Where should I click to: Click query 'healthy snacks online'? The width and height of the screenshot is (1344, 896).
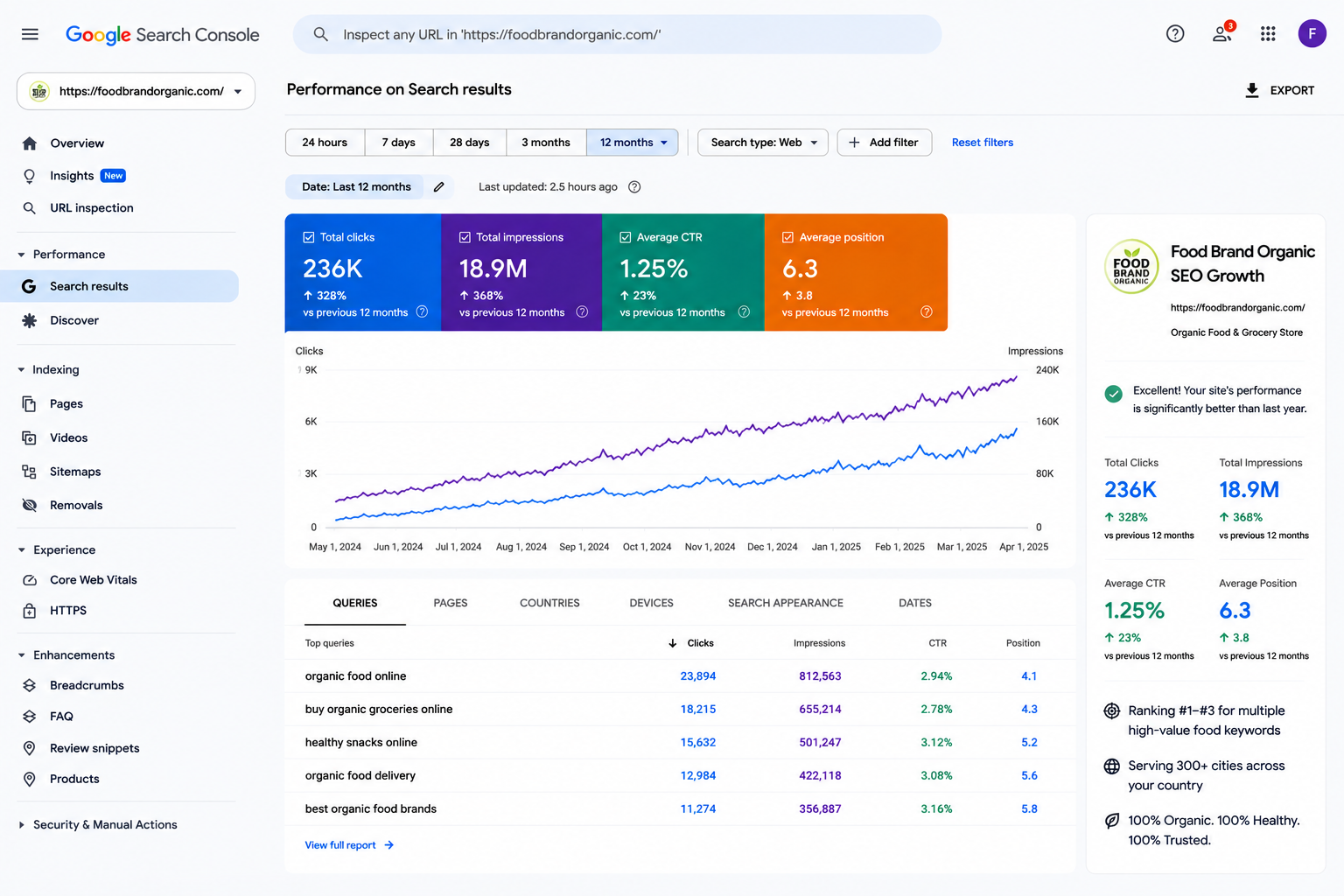(x=361, y=743)
